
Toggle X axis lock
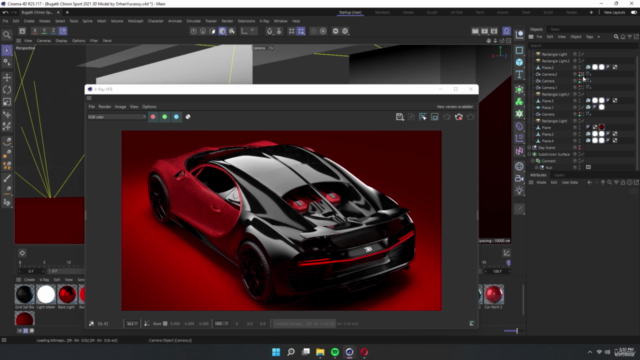(35, 31)
